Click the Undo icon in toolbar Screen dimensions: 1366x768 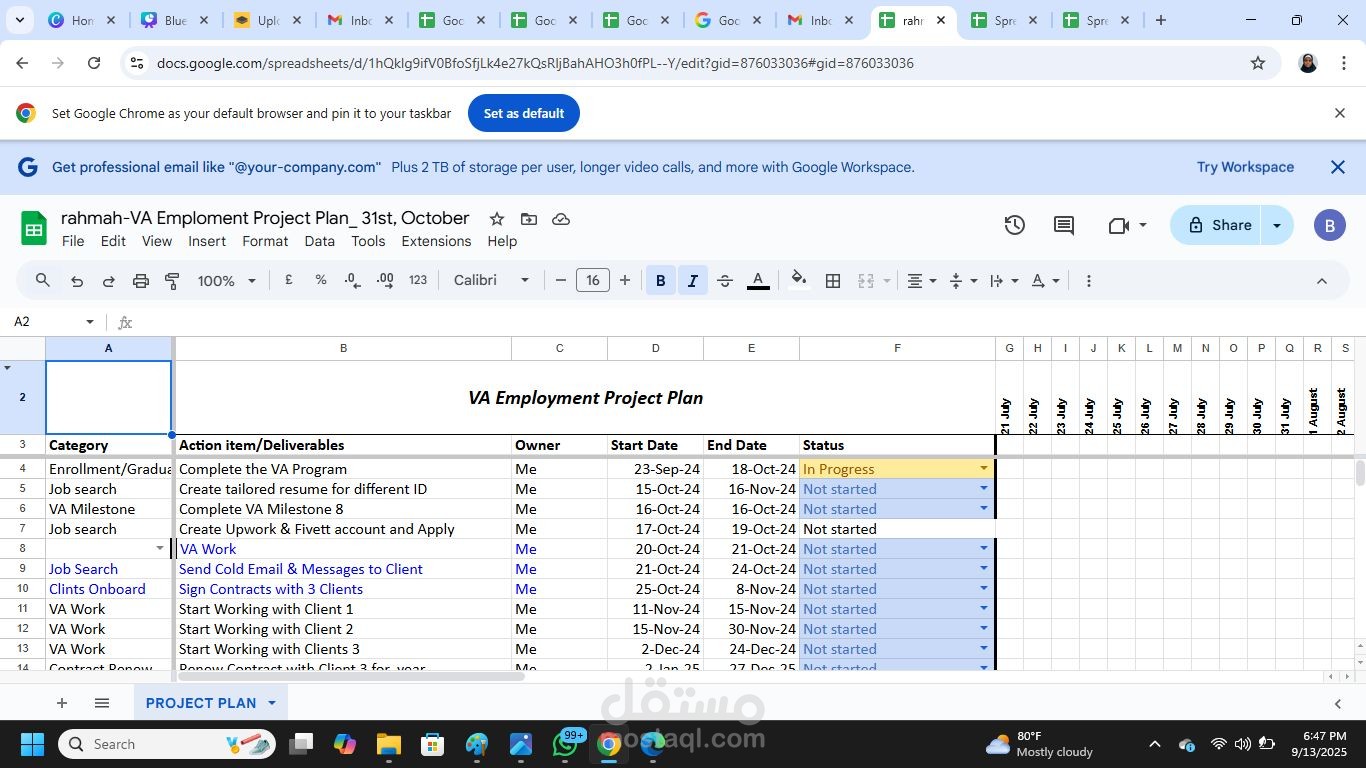[x=77, y=281]
